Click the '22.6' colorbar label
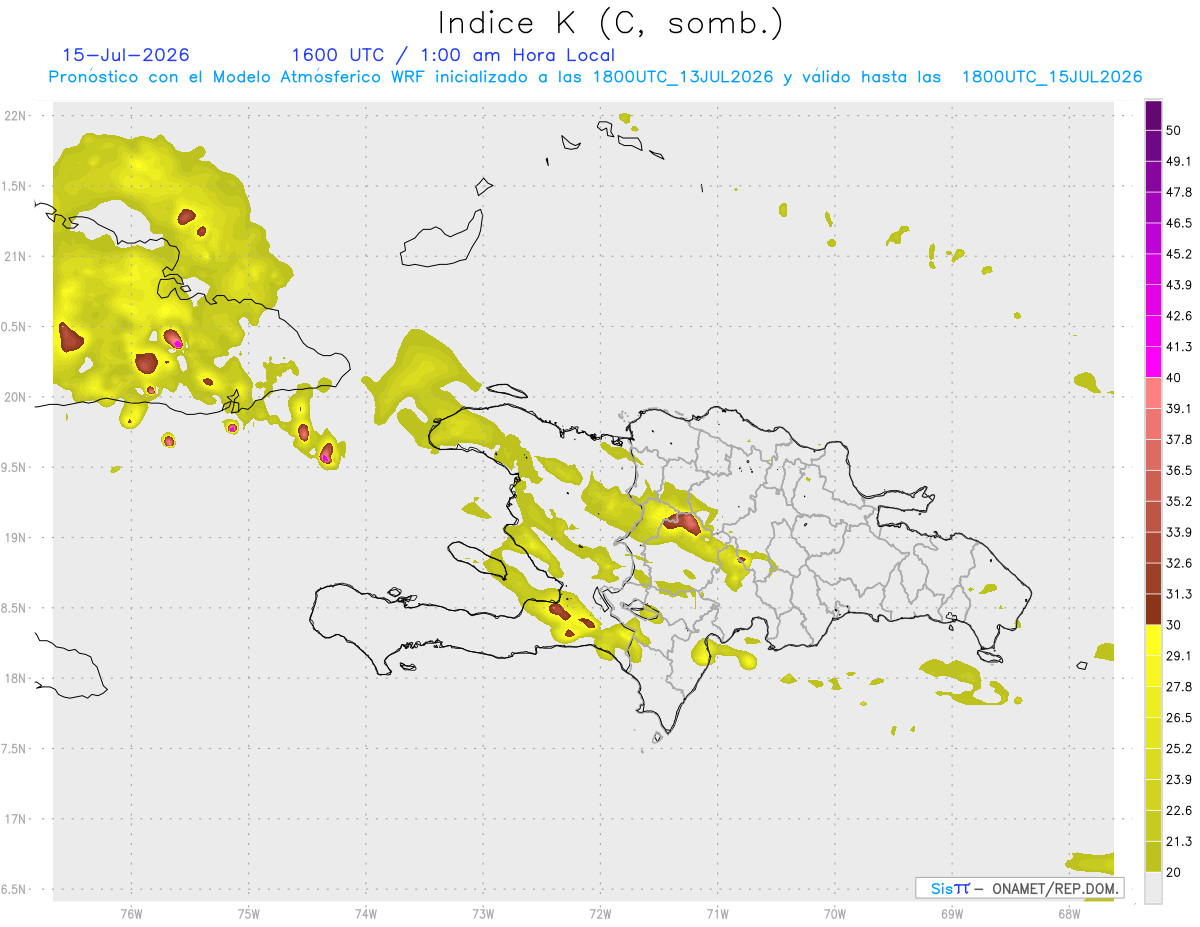Image resolution: width=1200 pixels, height=927 pixels. pyautogui.click(x=1179, y=811)
